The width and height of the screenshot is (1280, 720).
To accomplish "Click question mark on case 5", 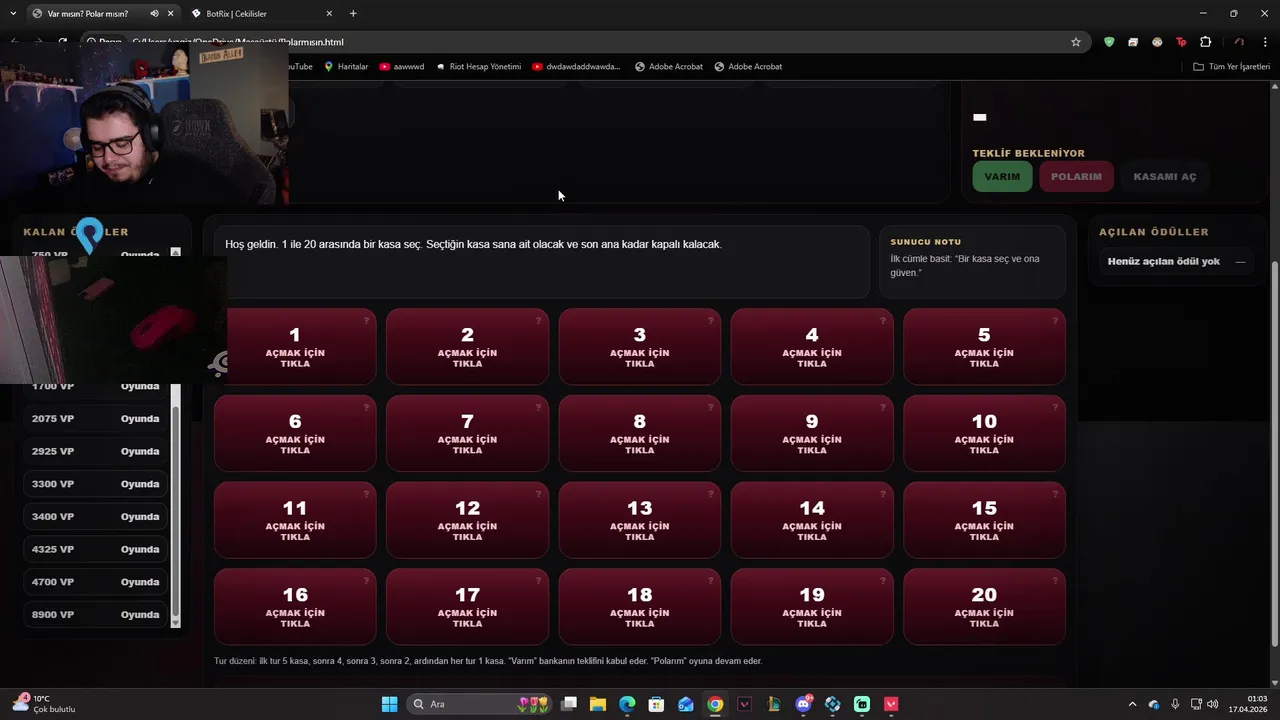I will point(1055,321).
